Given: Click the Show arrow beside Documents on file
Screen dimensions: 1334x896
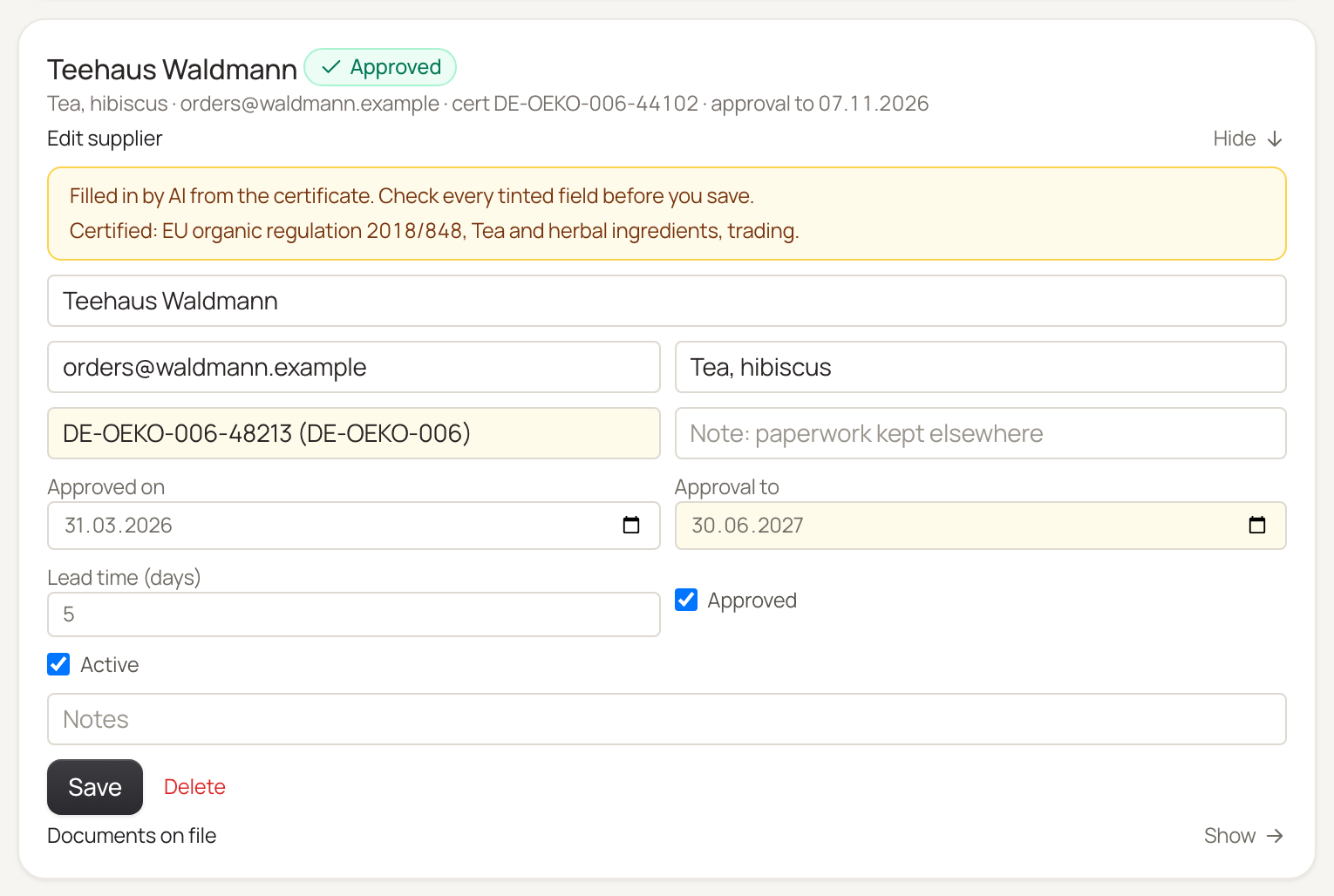Looking at the screenshot, I should click(1275, 836).
